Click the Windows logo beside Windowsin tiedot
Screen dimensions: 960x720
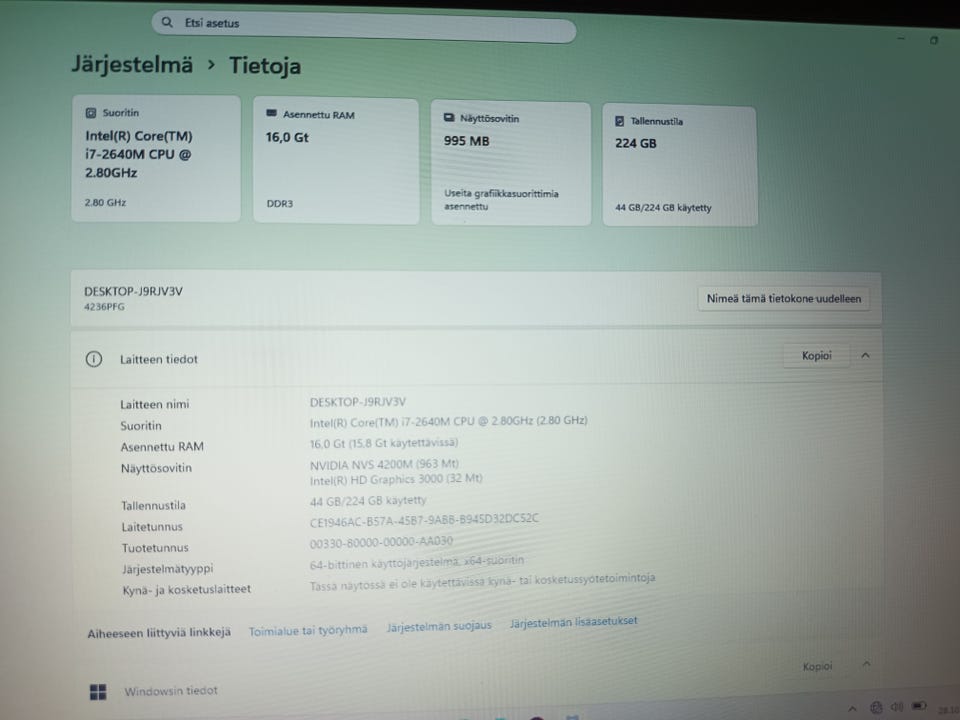(98, 692)
